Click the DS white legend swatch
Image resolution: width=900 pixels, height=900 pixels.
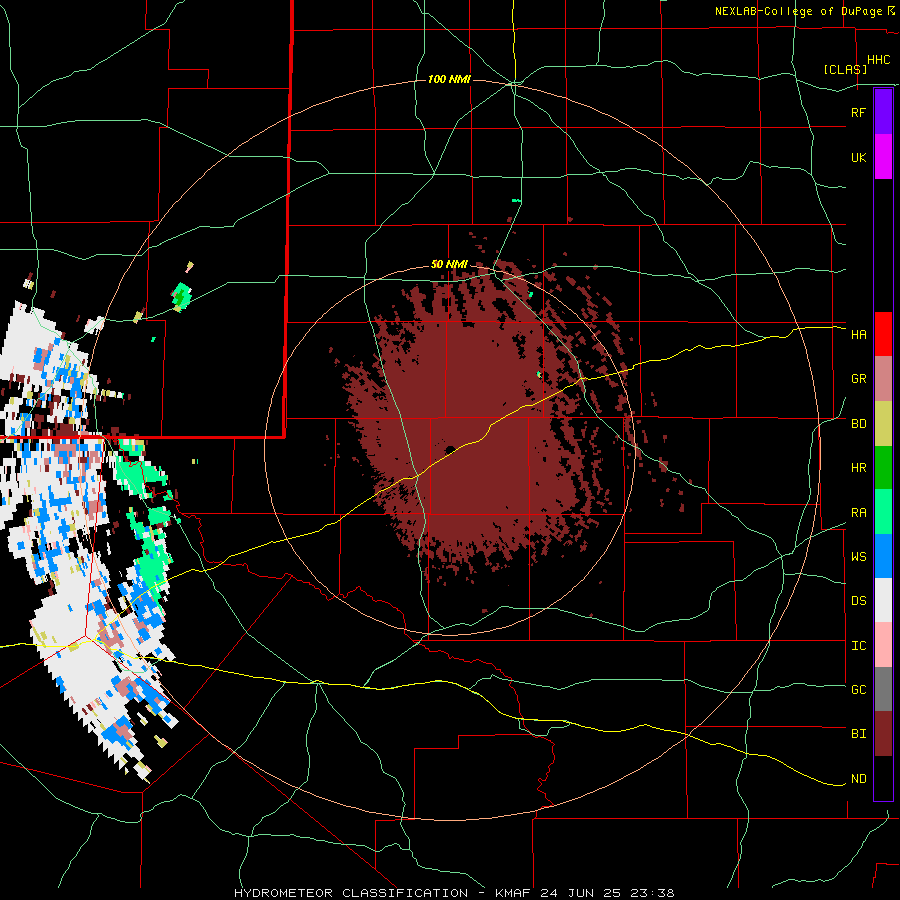point(883,600)
